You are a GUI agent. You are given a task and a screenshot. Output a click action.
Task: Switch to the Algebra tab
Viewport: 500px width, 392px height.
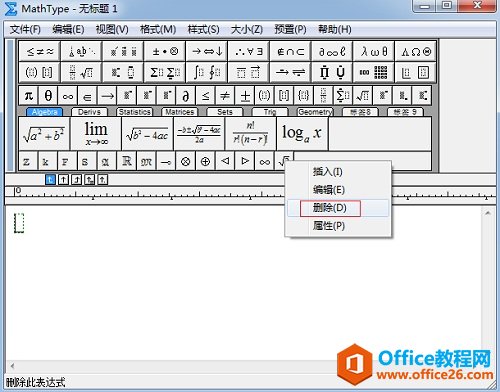[44, 112]
